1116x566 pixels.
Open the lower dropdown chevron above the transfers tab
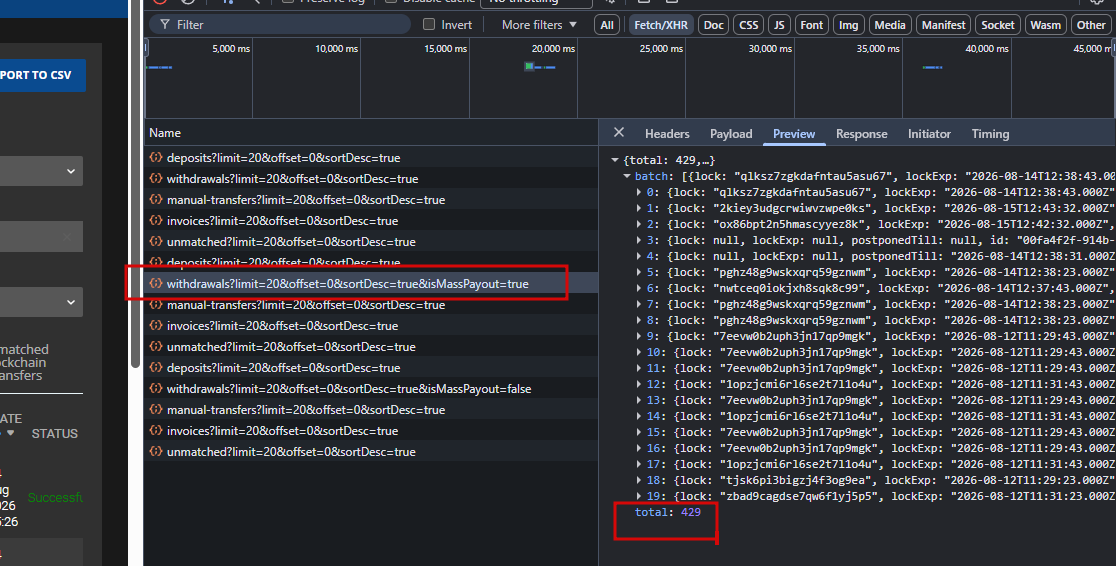tap(70, 302)
